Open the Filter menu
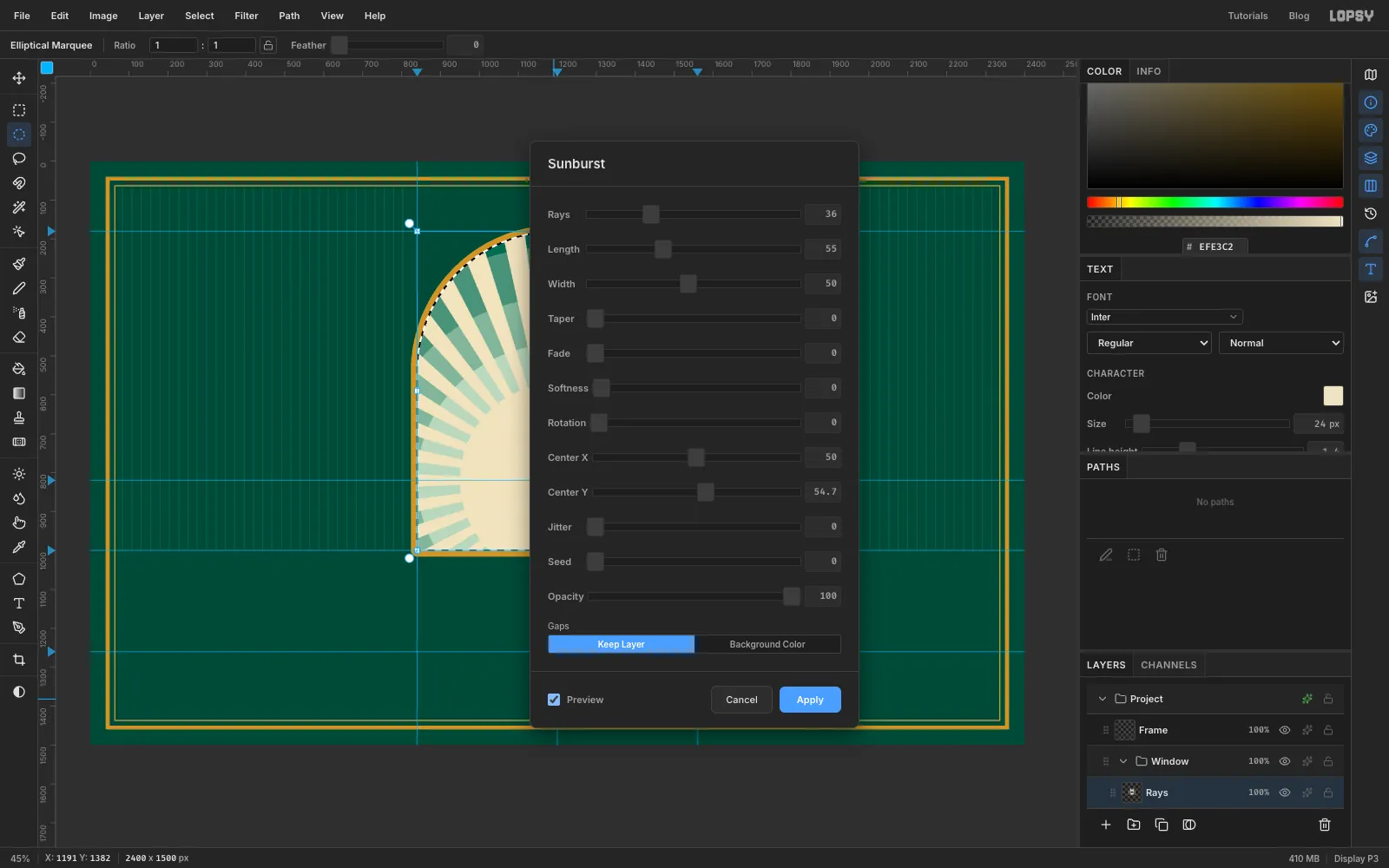This screenshot has width=1389, height=868. [x=247, y=16]
